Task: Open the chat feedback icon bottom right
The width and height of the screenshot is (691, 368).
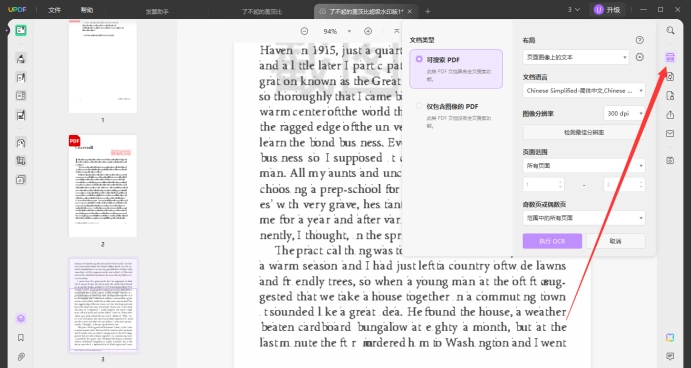Action: pos(670,356)
